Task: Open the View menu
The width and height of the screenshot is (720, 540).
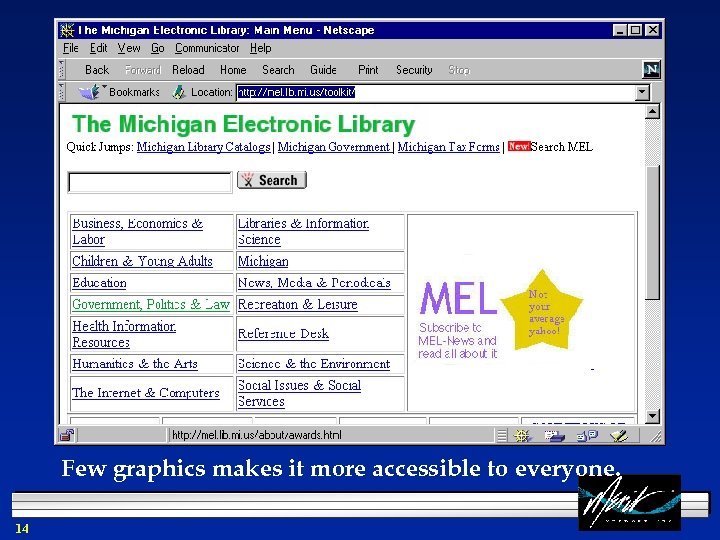Action: click(x=129, y=48)
